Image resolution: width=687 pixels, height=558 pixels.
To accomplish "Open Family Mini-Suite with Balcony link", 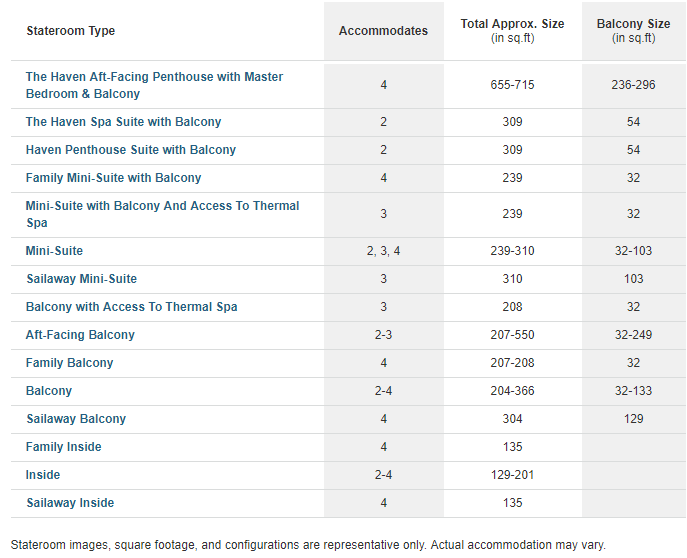I will point(113,178).
